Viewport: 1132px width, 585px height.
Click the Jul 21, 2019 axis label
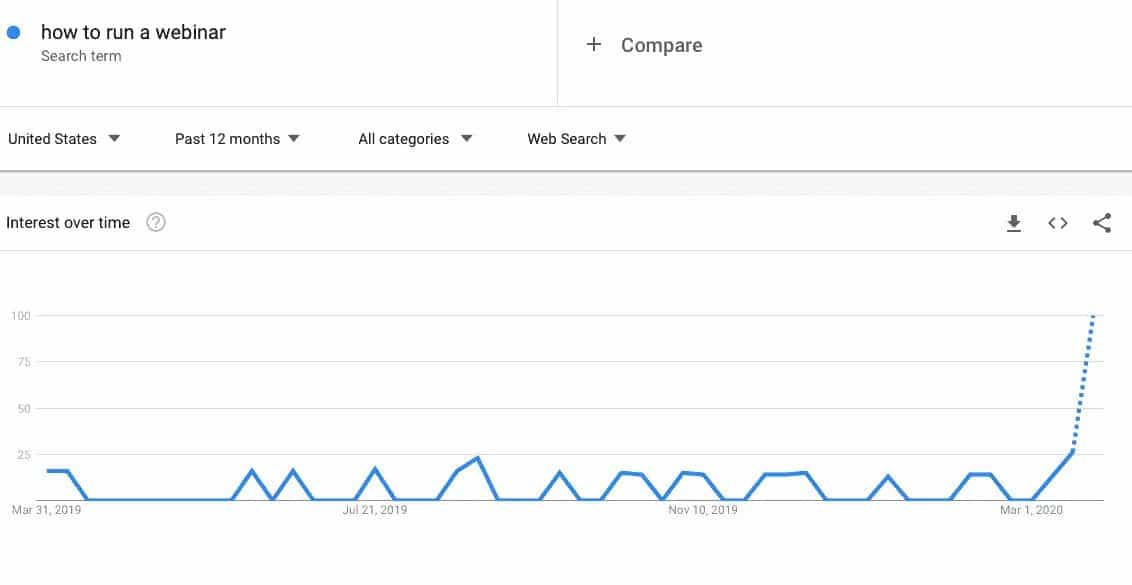(x=375, y=511)
